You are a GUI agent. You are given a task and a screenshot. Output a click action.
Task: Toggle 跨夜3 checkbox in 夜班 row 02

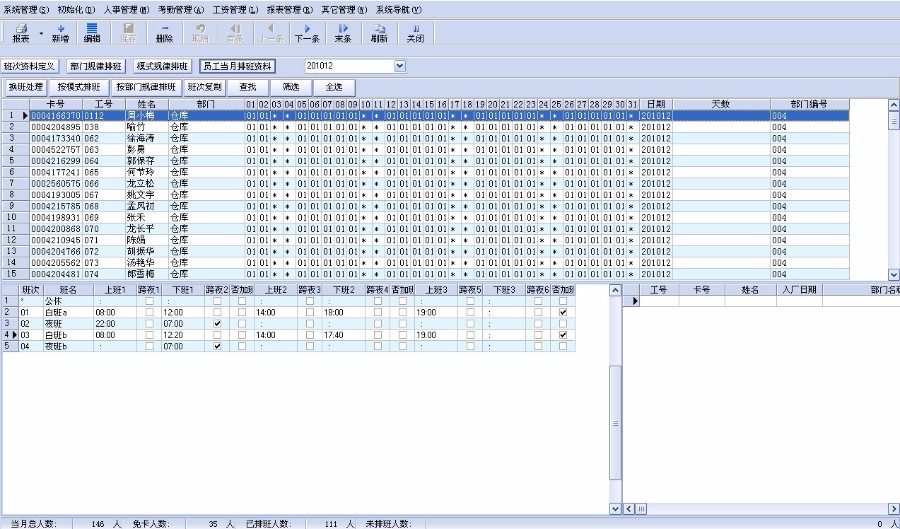310,324
